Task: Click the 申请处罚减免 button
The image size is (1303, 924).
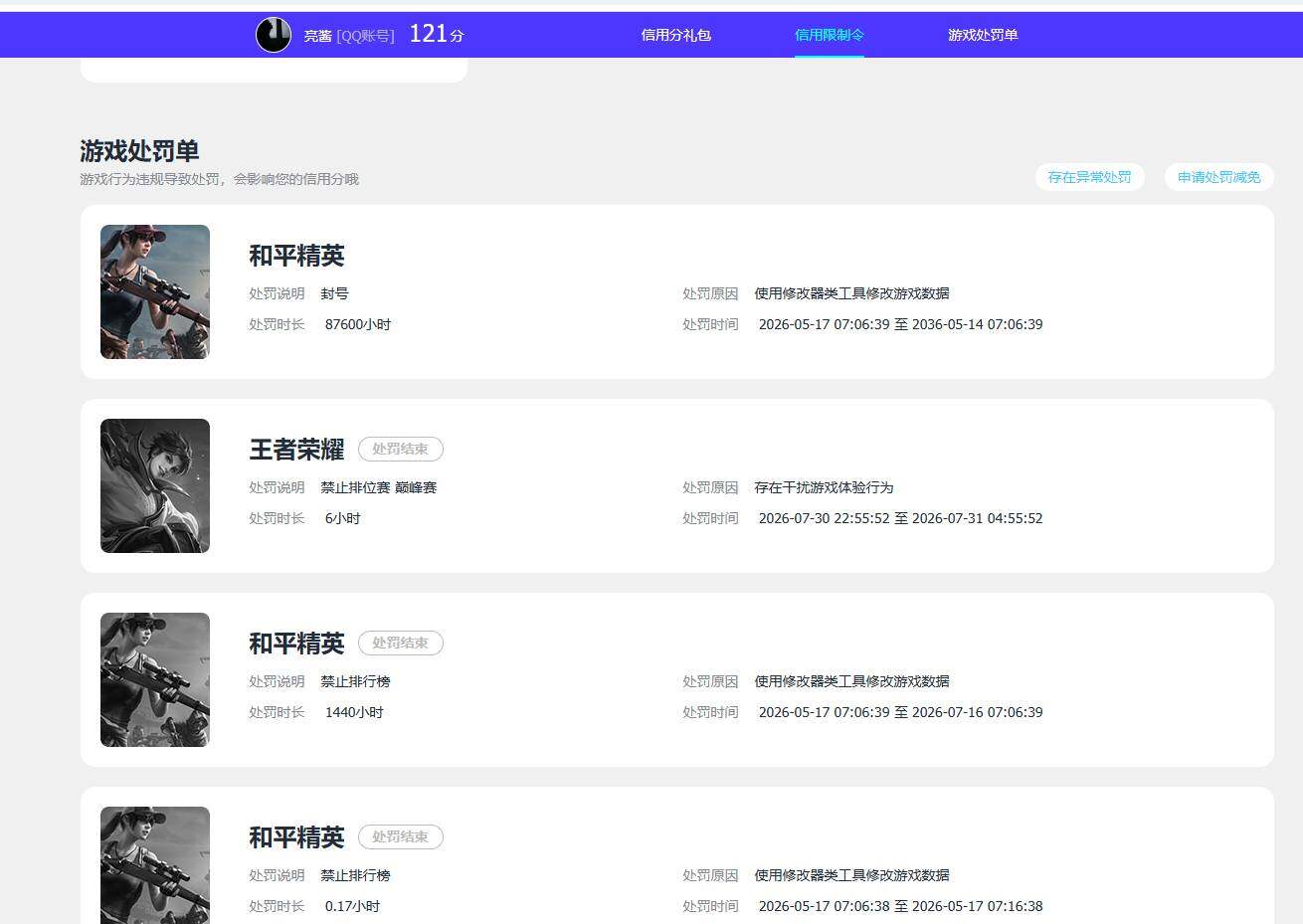Action: point(1218,177)
